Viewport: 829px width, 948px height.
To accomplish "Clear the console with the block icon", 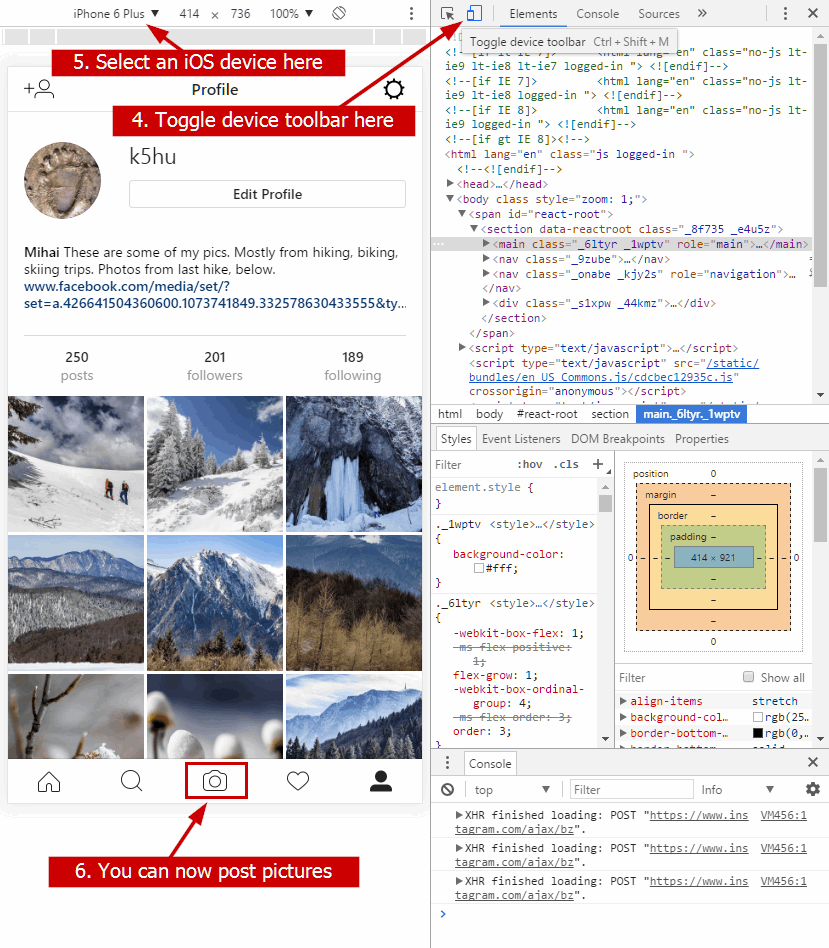I will [447, 790].
